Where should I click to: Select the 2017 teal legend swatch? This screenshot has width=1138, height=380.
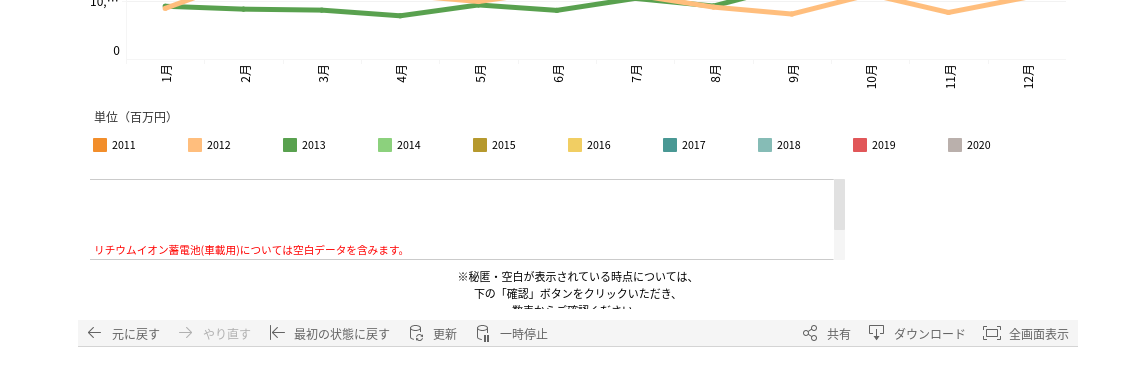pos(670,145)
